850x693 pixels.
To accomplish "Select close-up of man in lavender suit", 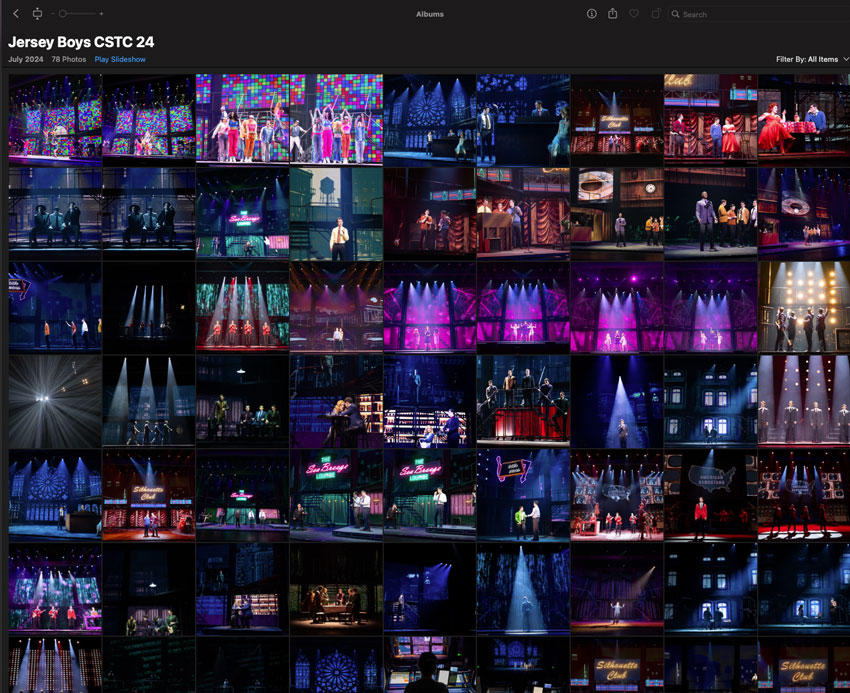I will 710,214.
